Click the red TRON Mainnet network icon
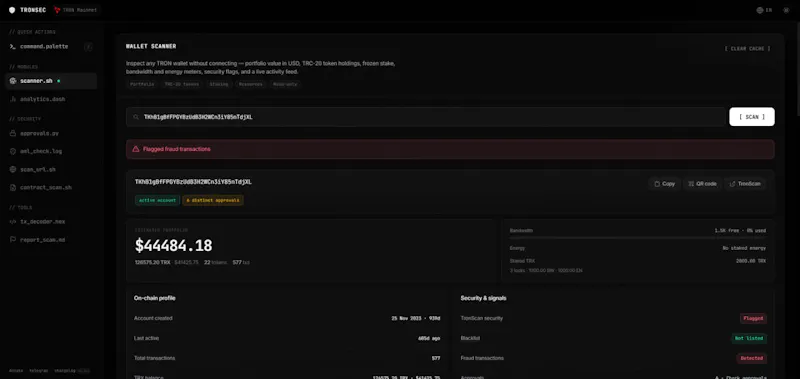This screenshot has height=379, width=800. coord(57,10)
